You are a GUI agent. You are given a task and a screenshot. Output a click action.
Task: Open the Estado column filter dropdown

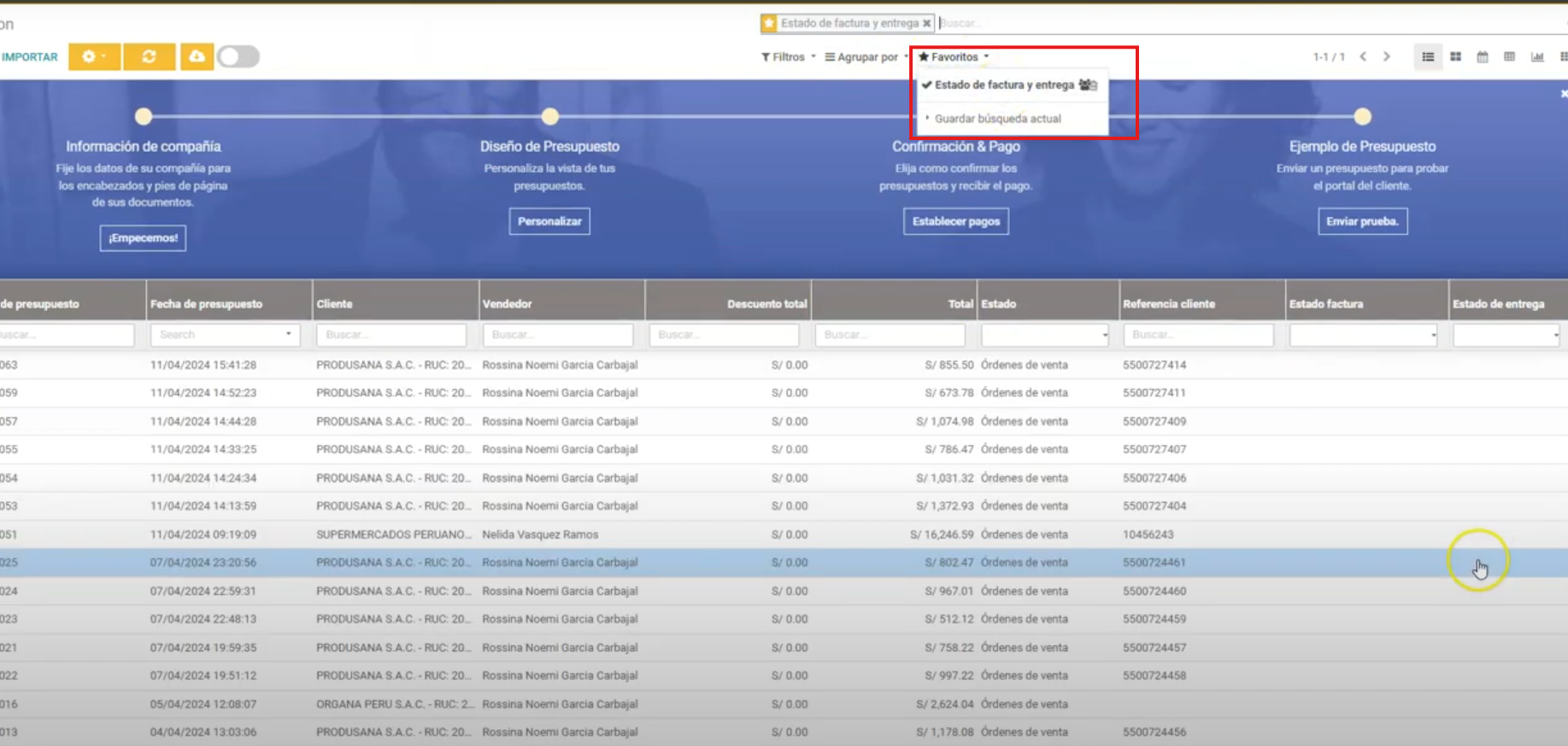pyautogui.click(x=1045, y=335)
